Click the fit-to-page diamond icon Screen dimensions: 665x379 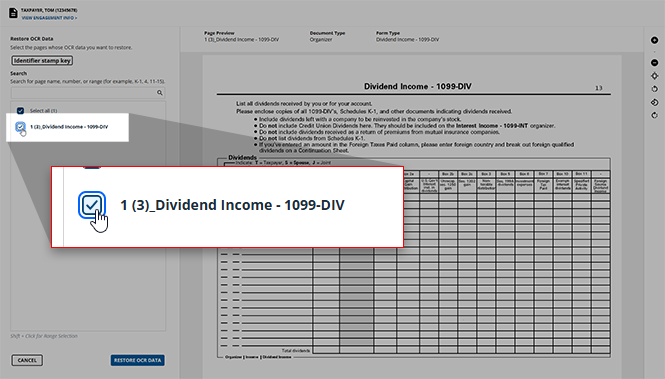point(654,76)
